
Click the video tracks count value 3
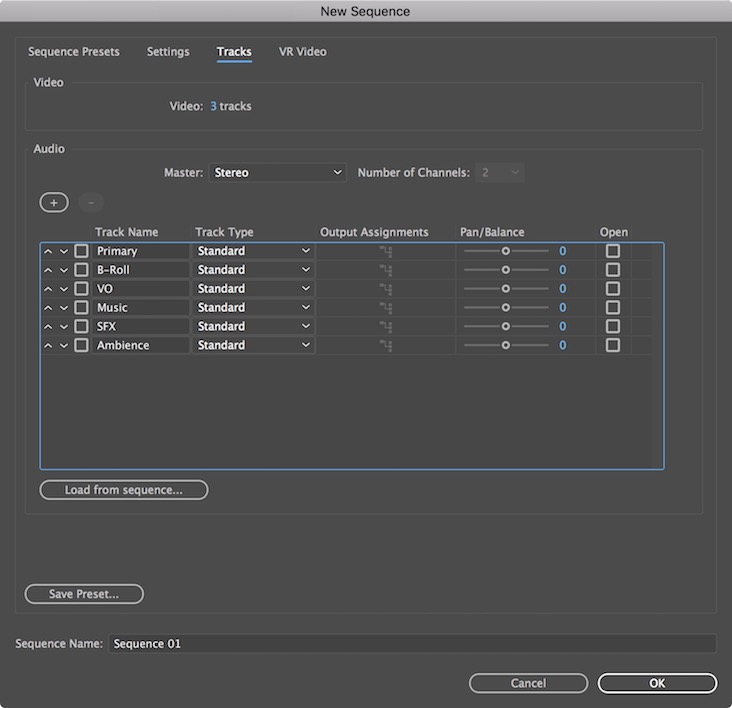click(213, 106)
